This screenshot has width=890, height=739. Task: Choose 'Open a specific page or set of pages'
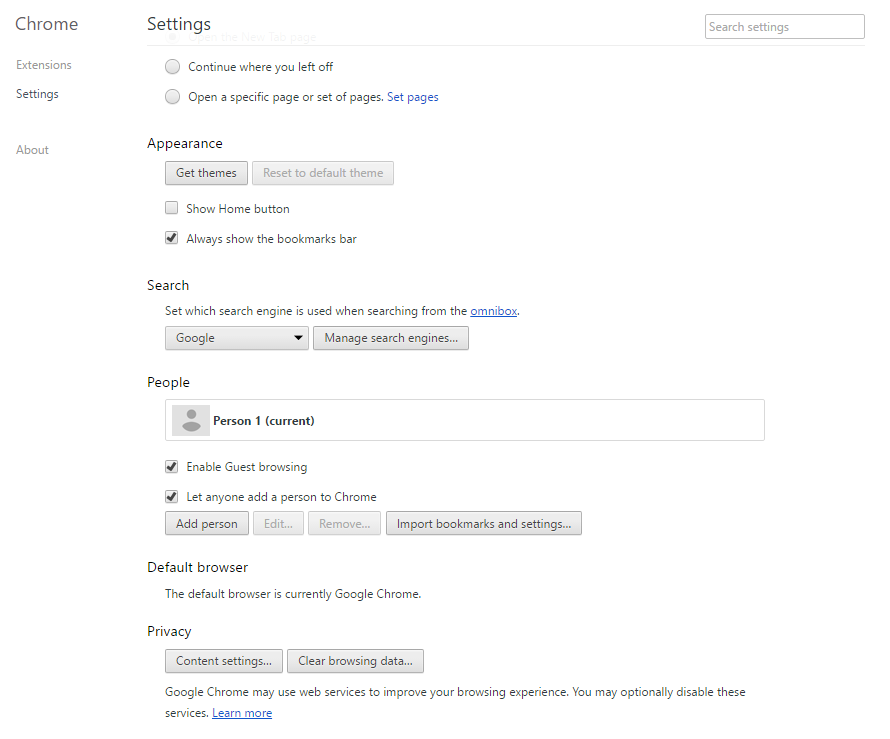(173, 97)
